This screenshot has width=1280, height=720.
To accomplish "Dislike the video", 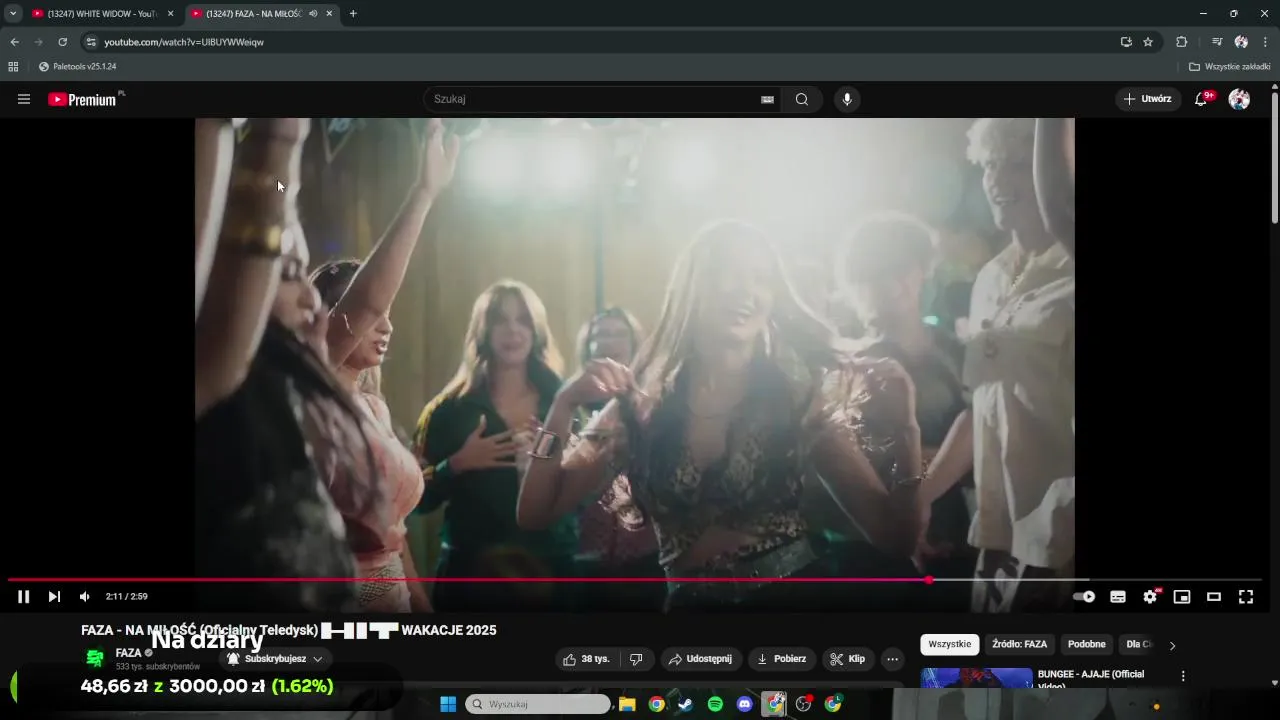I will click(x=636, y=659).
